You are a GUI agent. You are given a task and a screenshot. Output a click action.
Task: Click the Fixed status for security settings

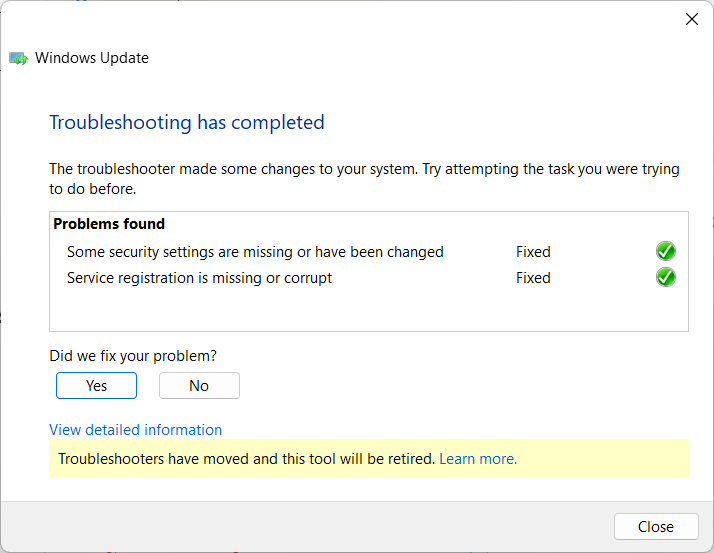tap(533, 251)
